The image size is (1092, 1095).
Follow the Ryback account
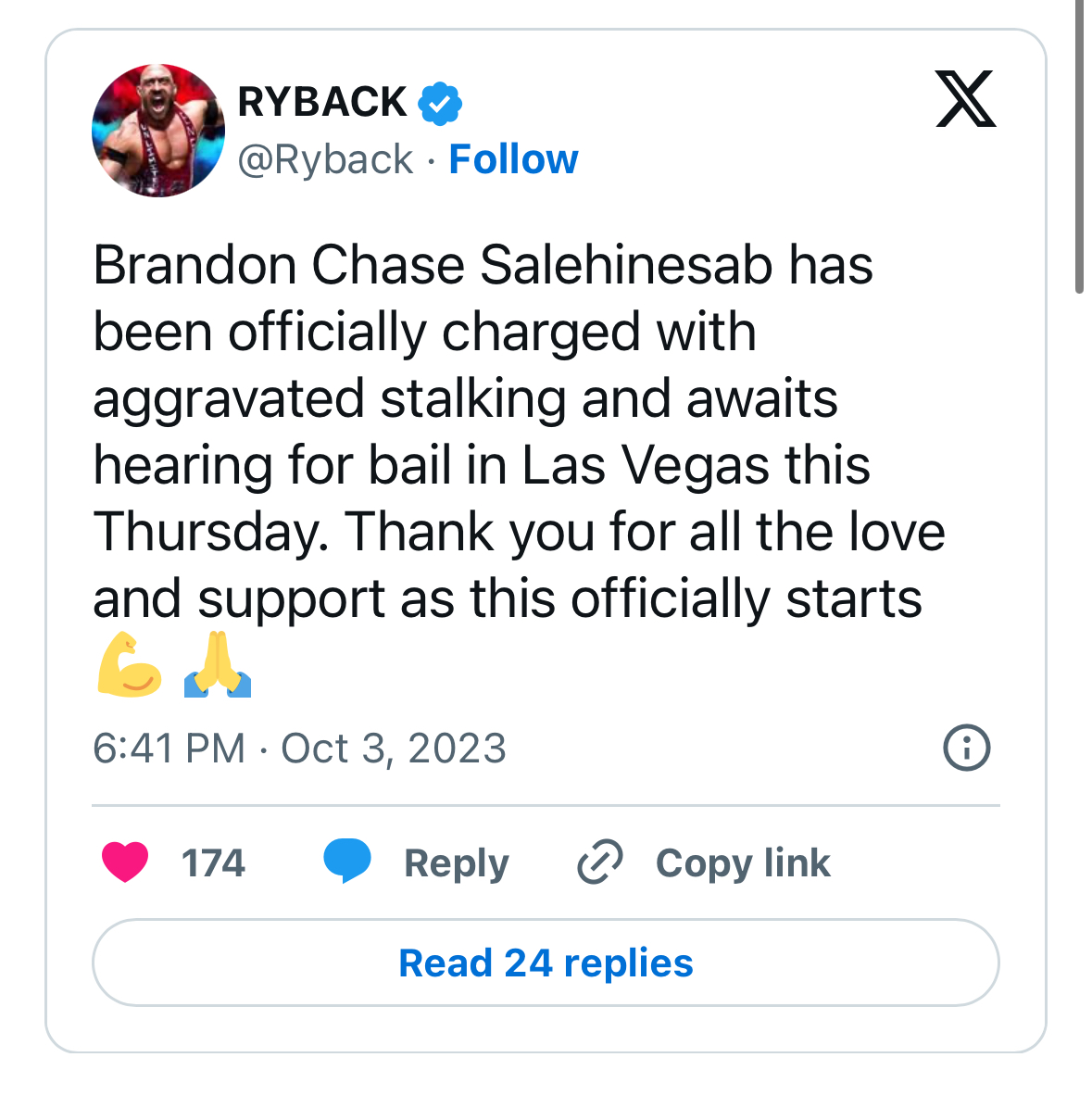(x=513, y=159)
